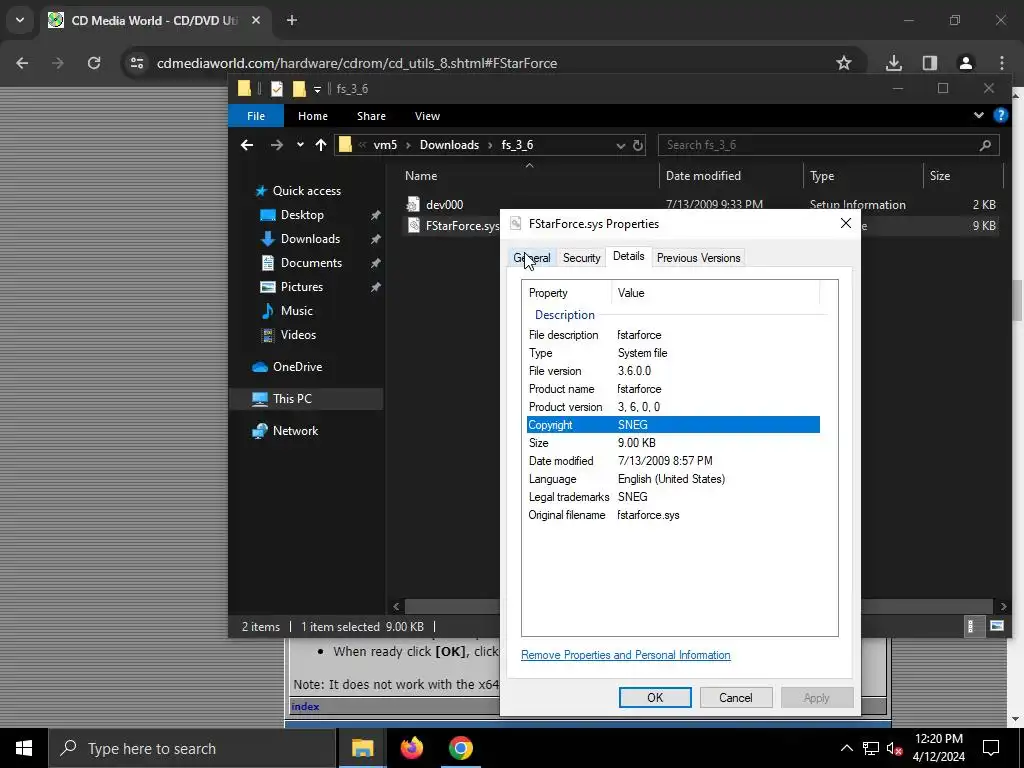
Task: Select the Legal trademarks row
Action: point(673,497)
